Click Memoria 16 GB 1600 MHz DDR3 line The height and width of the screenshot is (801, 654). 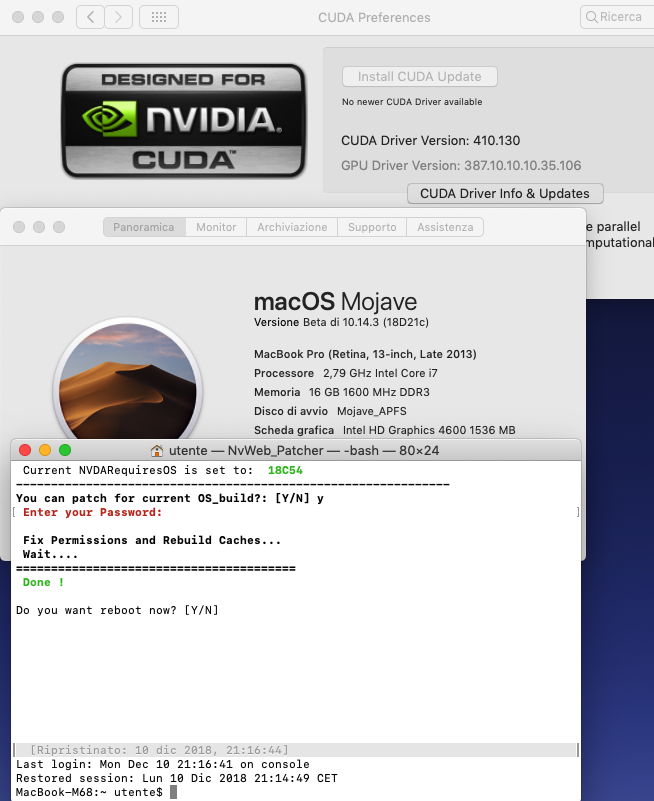click(342, 392)
